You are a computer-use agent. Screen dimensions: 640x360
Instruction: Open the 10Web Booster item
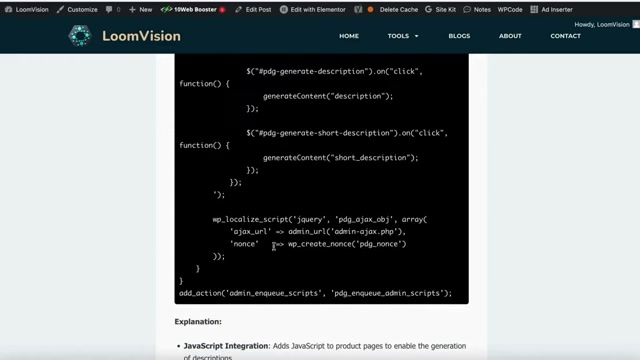[x=193, y=9]
